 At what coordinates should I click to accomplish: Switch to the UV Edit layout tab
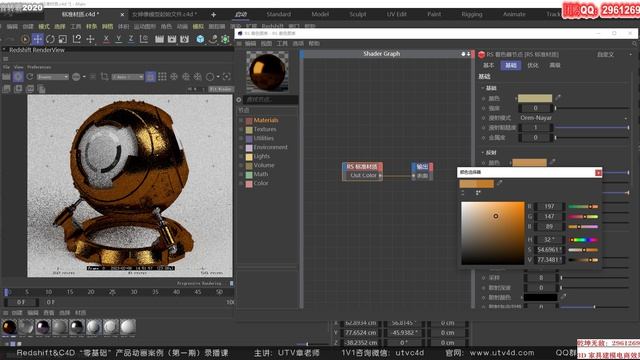coord(396,14)
